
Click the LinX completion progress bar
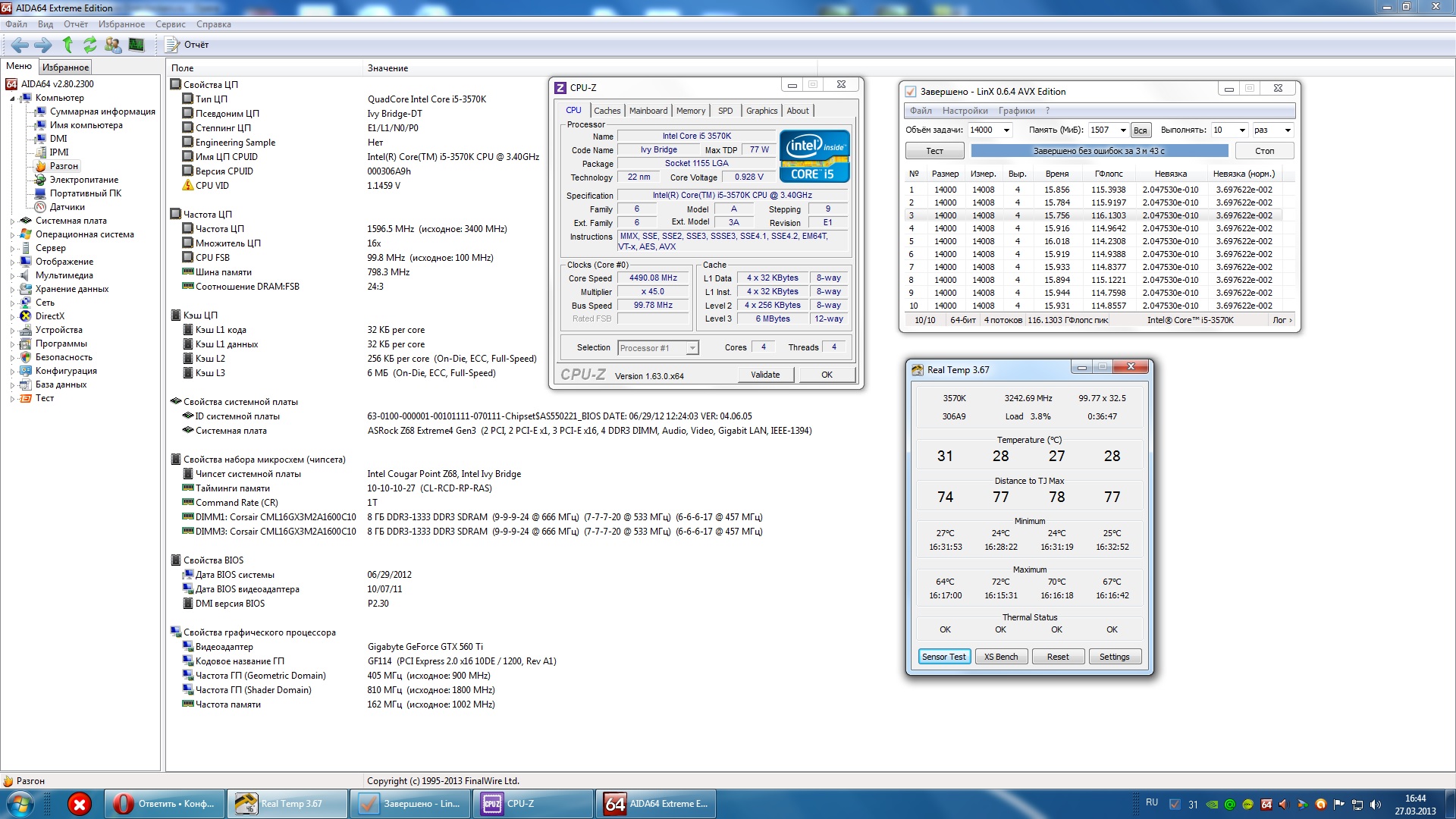(x=1099, y=151)
